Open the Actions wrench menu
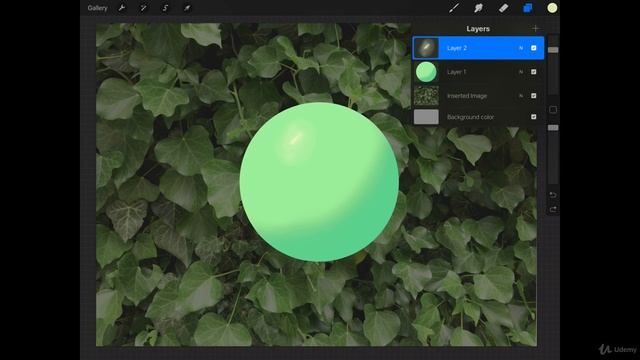Viewport: 640px width, 360px height. 122,8
